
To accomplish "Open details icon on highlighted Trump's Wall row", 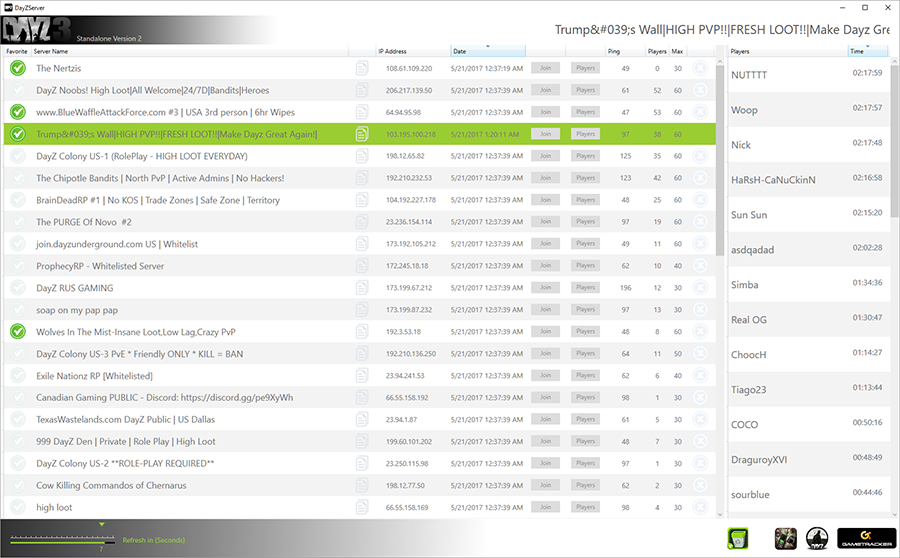I will 362,134.
